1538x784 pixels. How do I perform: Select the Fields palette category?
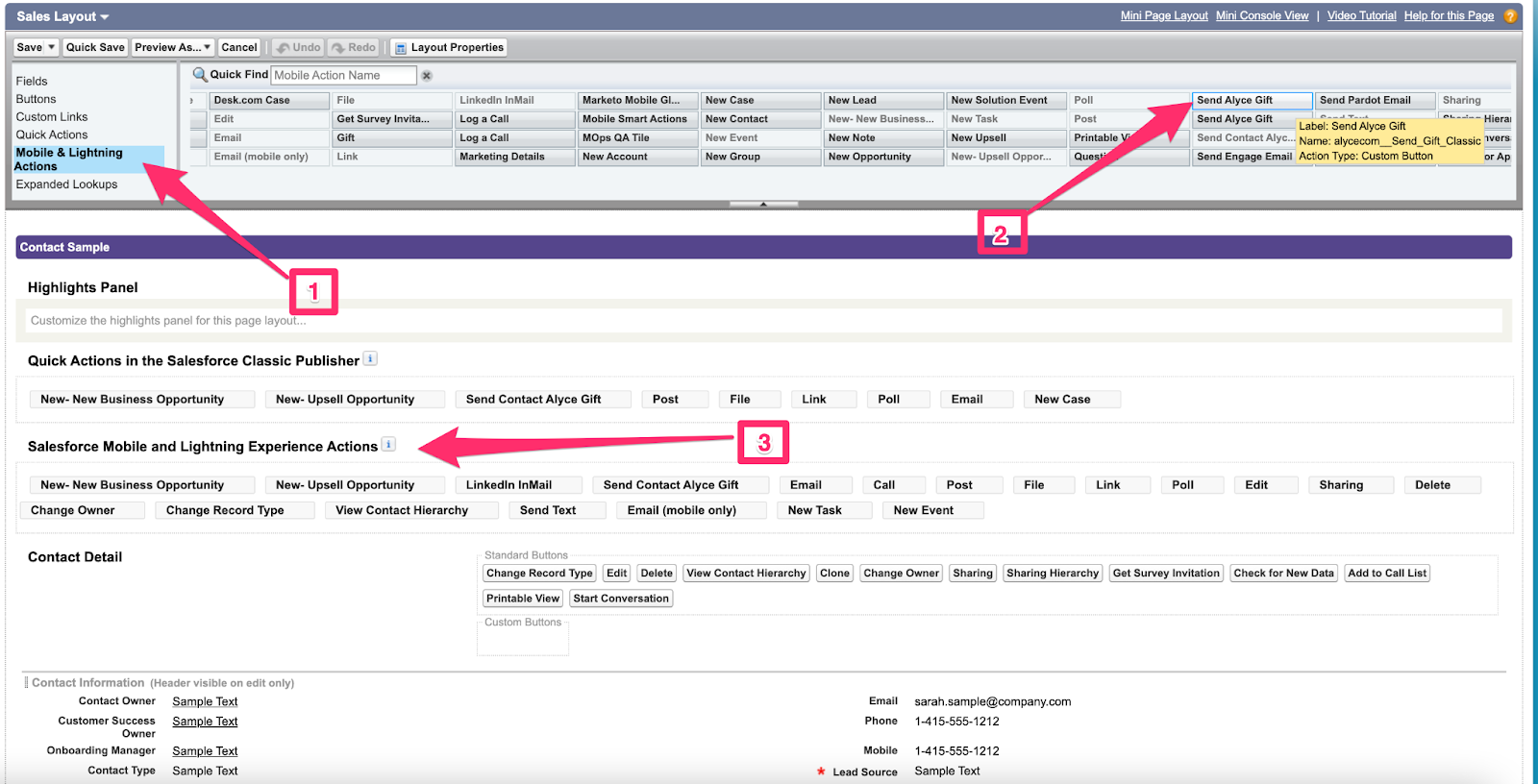coord(32,82)
